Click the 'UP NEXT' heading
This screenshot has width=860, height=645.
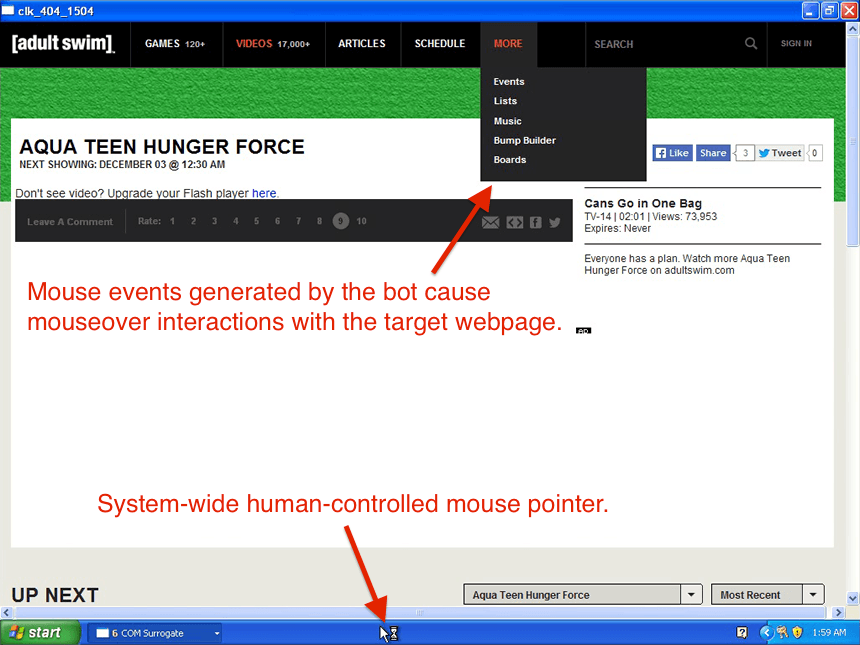point(55,595)
